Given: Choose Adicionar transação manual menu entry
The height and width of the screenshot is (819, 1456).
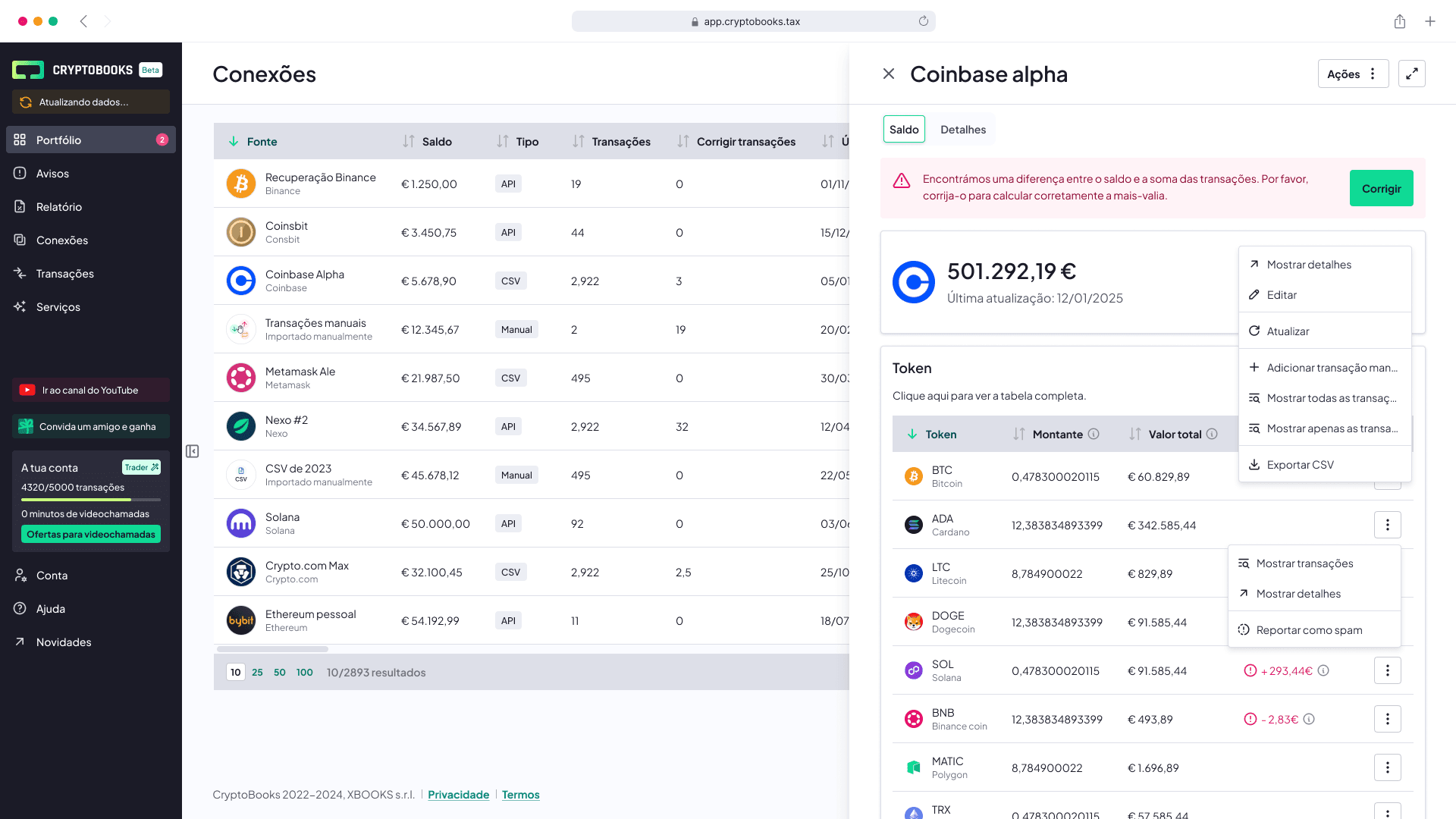Looking at the screenshot, I should point(1325,367).
